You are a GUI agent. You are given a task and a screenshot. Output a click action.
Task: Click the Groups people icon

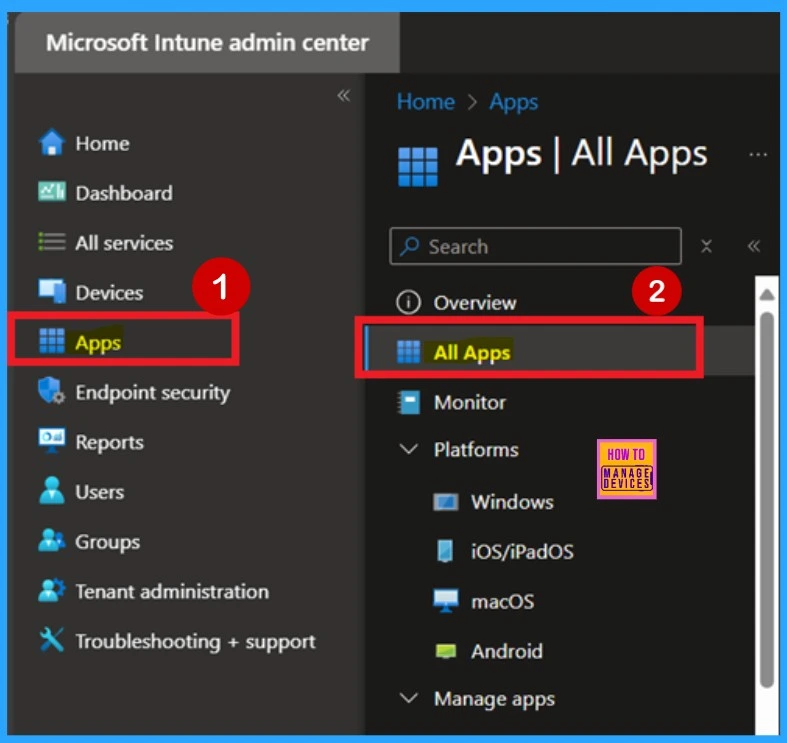52,541
